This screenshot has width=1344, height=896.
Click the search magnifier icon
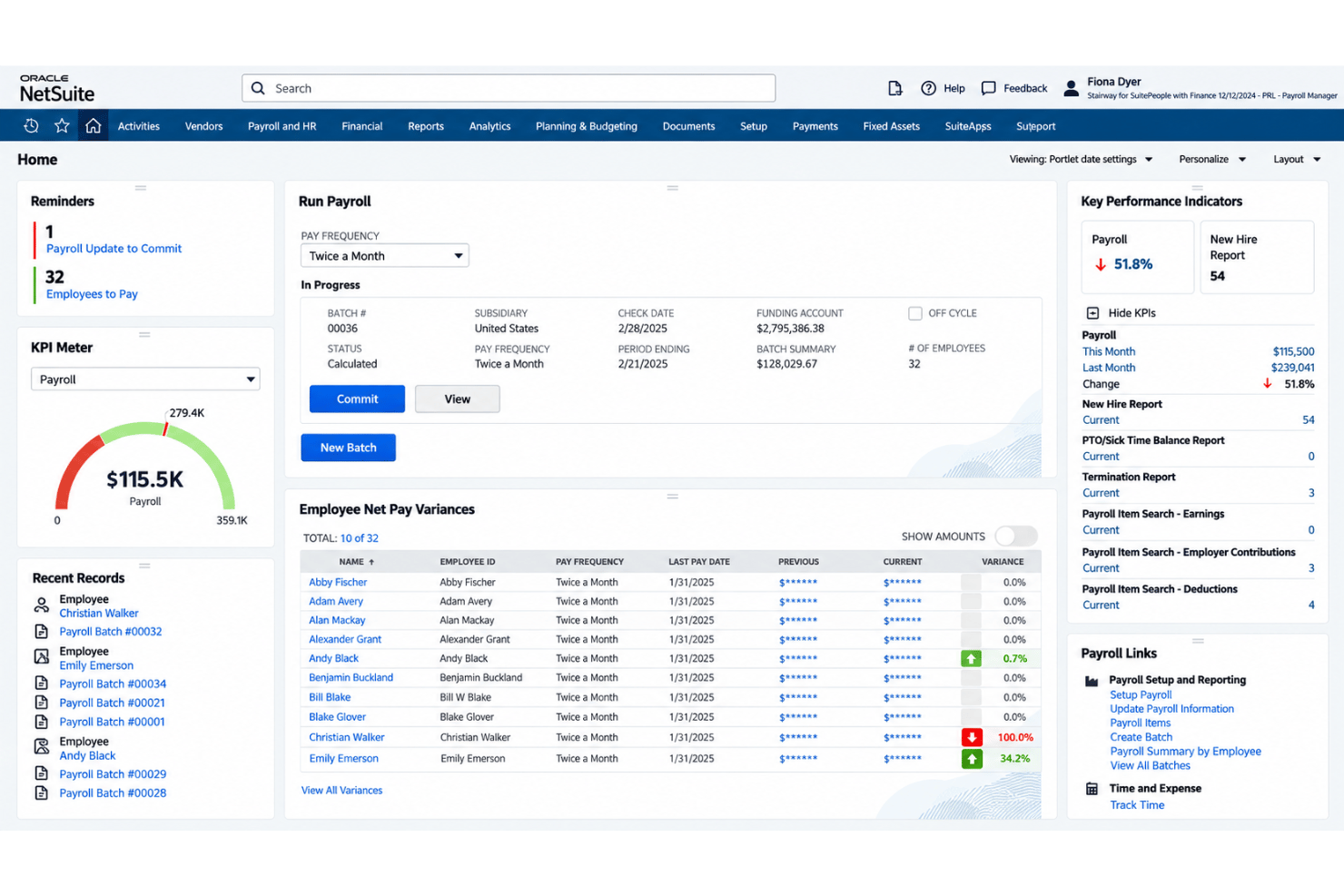tap(258, 88)
